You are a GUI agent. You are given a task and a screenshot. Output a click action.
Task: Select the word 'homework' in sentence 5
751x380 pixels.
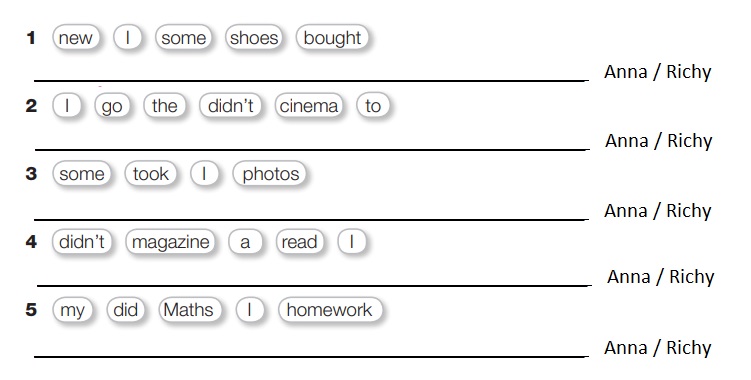click(x=330, y=310)
